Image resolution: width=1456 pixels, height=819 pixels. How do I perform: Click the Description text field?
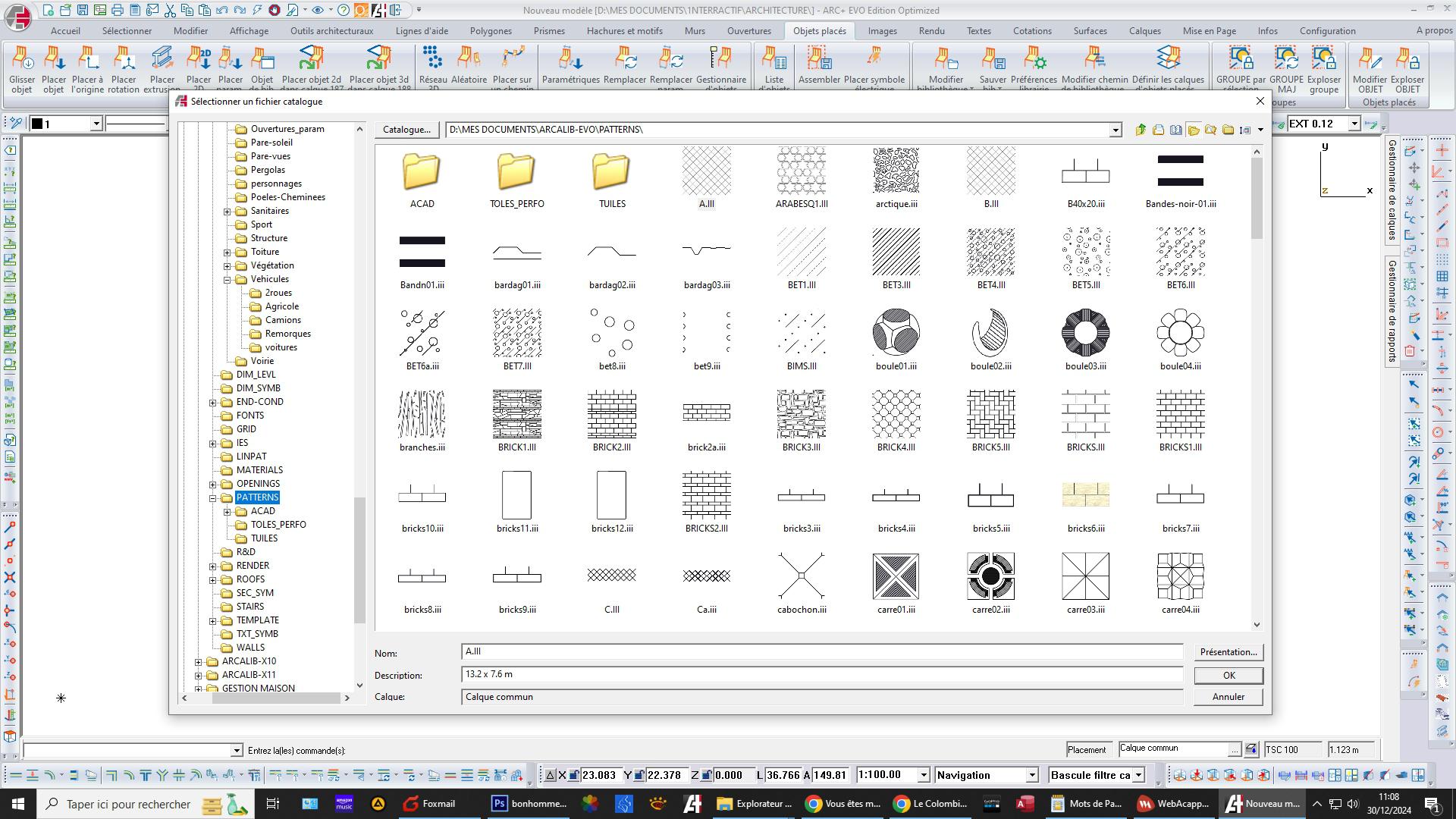821,674
